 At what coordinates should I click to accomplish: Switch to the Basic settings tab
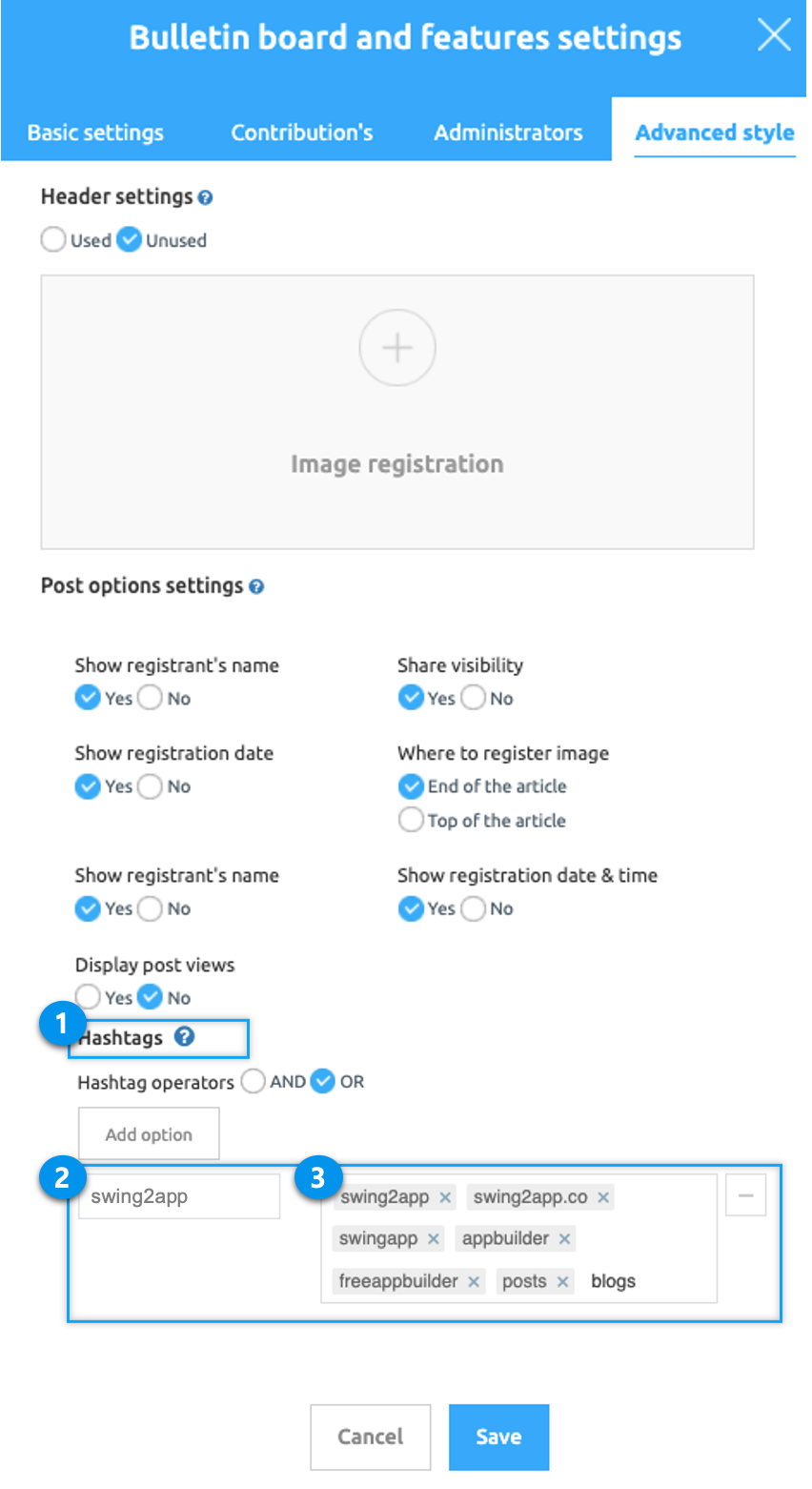coord(95,133)
